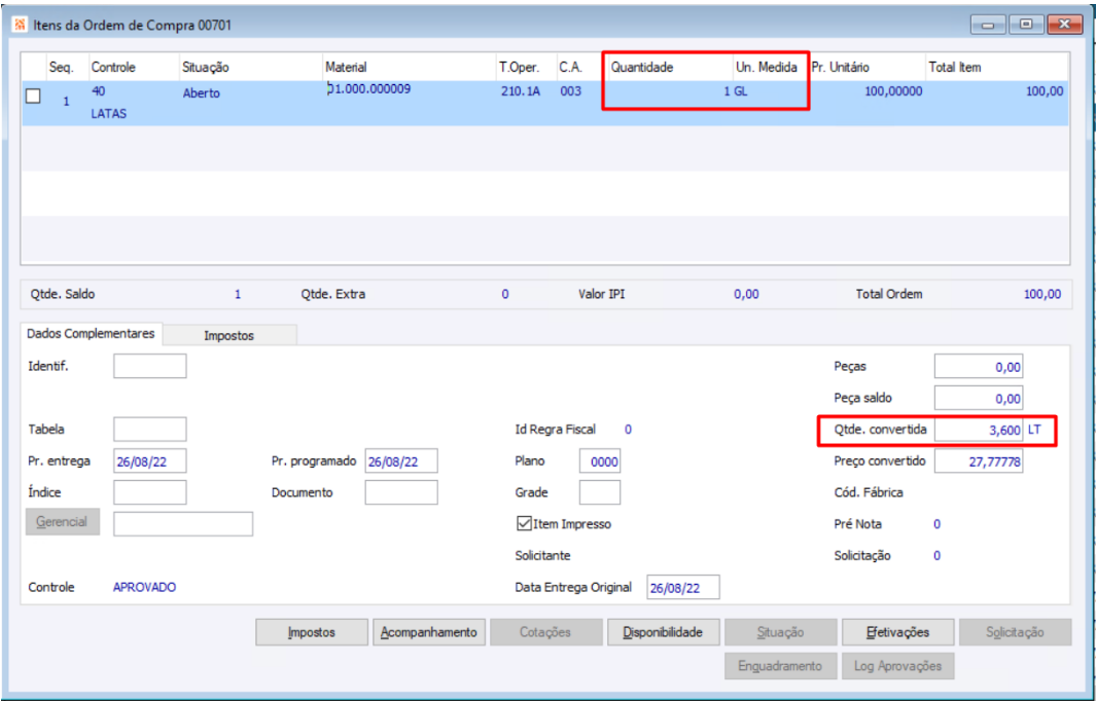Viewport: 1096px width, 701px height.
Task: Click the LATAS description in the row
Action: tap(109, 113)
